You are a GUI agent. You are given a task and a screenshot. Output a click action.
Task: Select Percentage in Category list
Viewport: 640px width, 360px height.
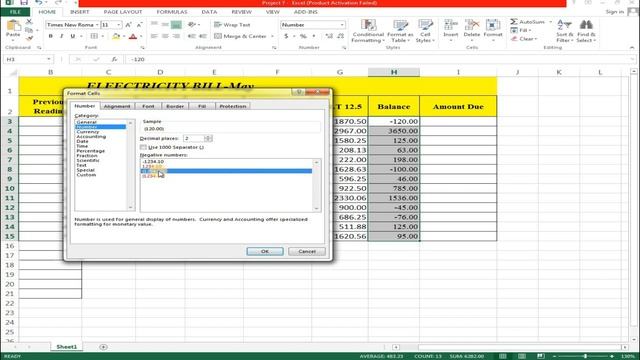tap(91, 151)
